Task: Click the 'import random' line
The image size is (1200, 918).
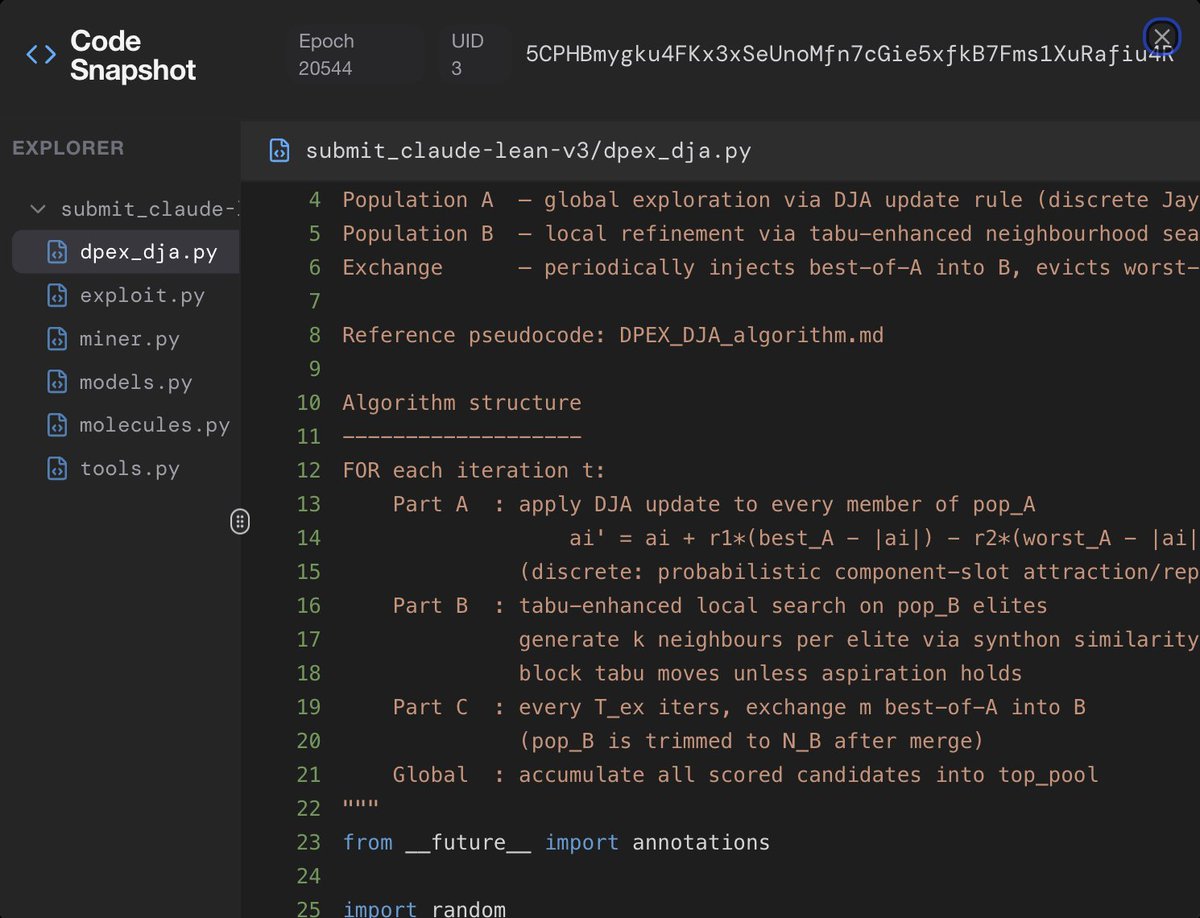Action: [424, 909]
